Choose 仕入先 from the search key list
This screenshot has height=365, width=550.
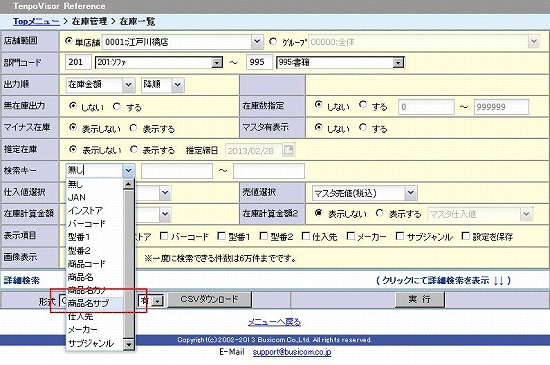tap(95, 316)
